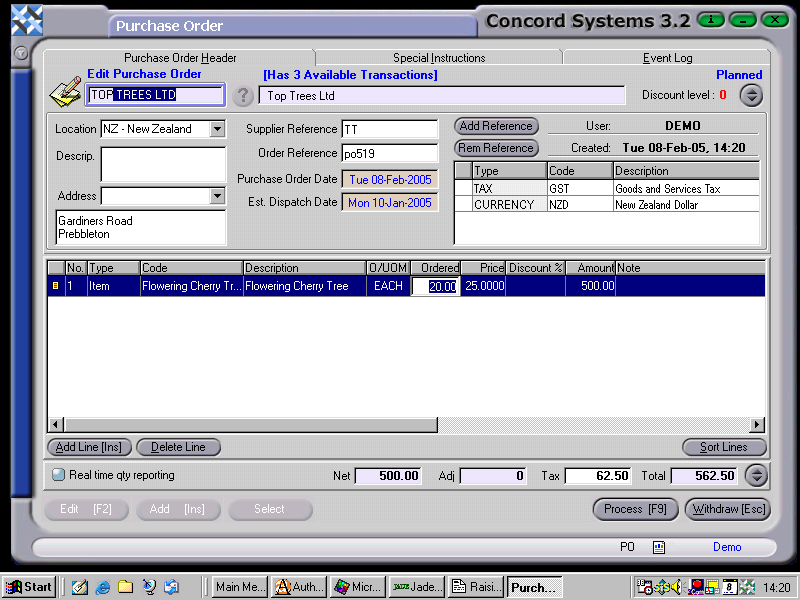Screen dimensions: 800x600
Task: Click the green info icon in the titlebar
Action: [x=711, y=18]
